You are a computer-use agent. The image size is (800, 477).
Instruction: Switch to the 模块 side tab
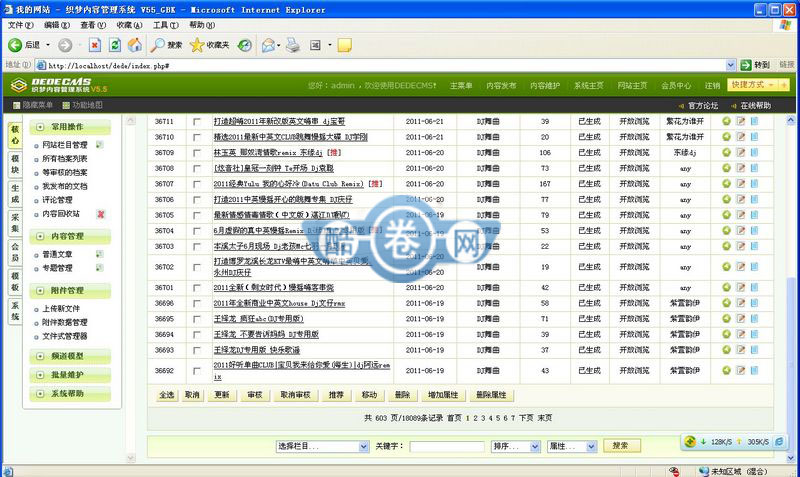tap(15, 164)
